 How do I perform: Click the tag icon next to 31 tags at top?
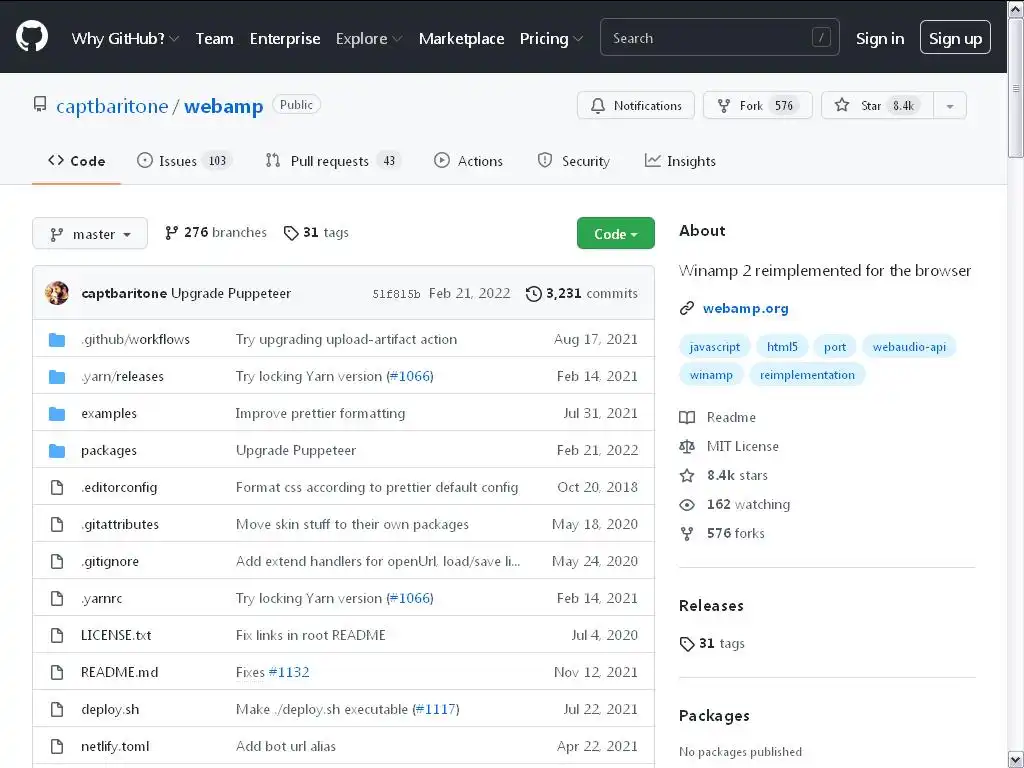tap(291, 233)
